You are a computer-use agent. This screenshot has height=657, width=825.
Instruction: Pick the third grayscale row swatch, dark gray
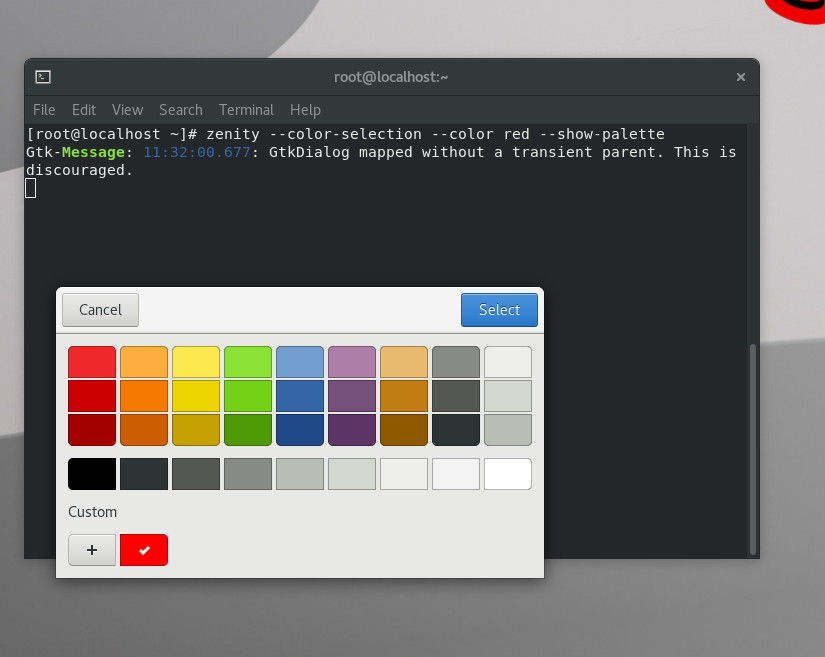tap(196, 474)
